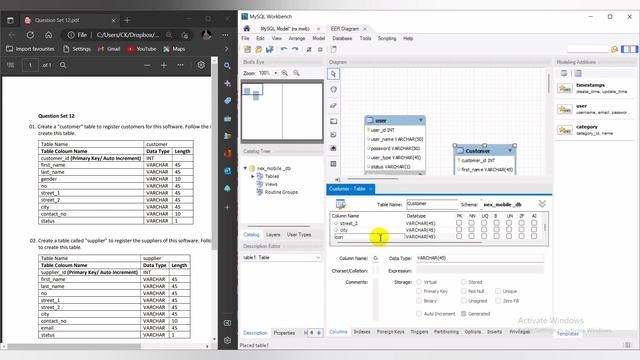The height and width of the screenshot is (360, 640).
Task: Open the PDF viewer more options menu
Action: click(180, 65)
